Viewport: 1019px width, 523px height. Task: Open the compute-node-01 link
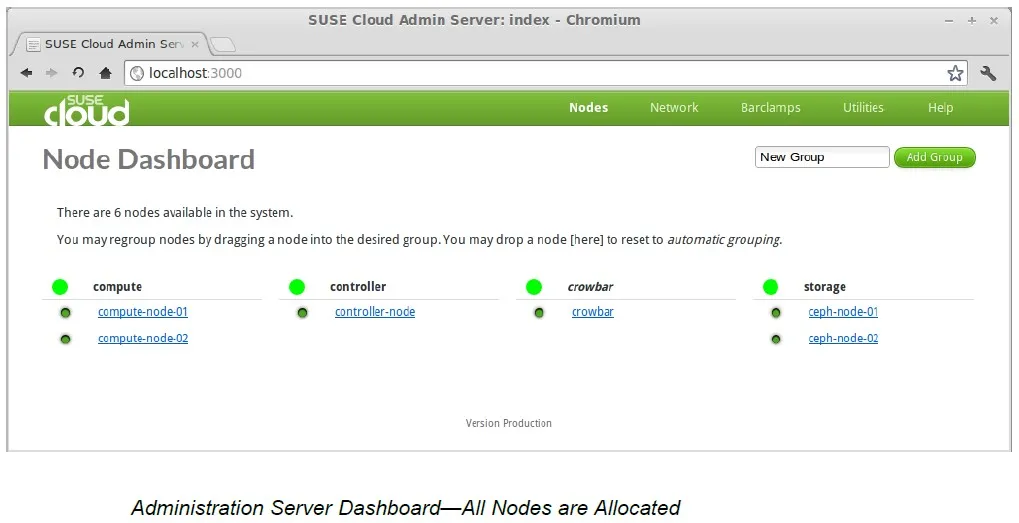143,312
